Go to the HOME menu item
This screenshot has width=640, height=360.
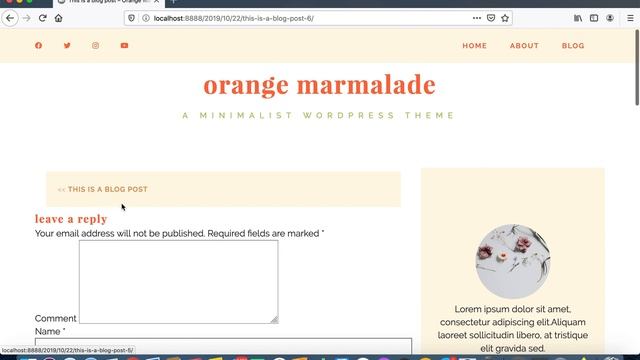click(474, 46)
